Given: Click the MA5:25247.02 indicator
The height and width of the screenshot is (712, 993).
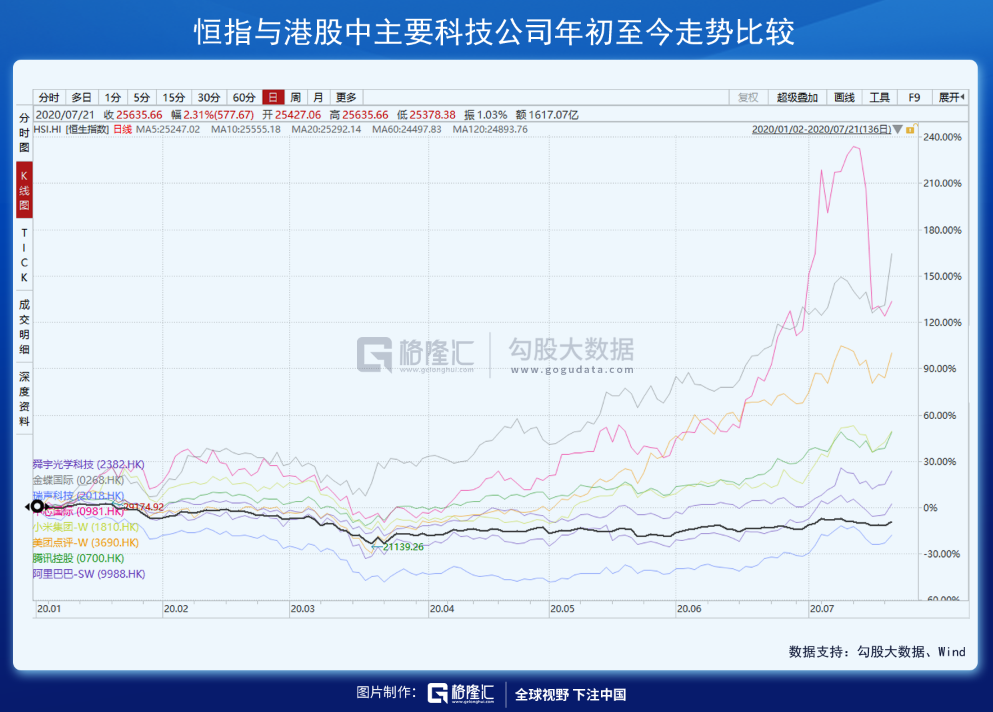Looking at the screenshot, I should tap(168, 129).
